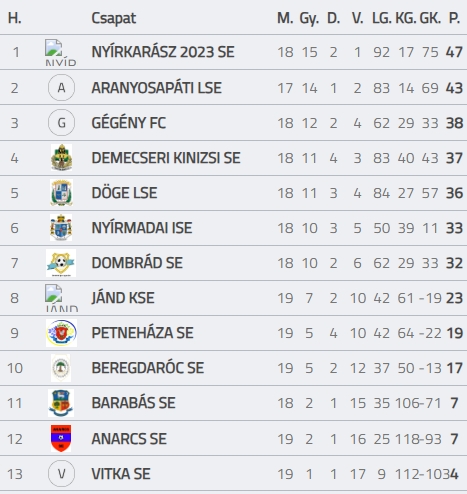Click the Aranyosapáti LSE letter A badge
This screenshot has width=467, height=494.
click(x=61, y=88)
